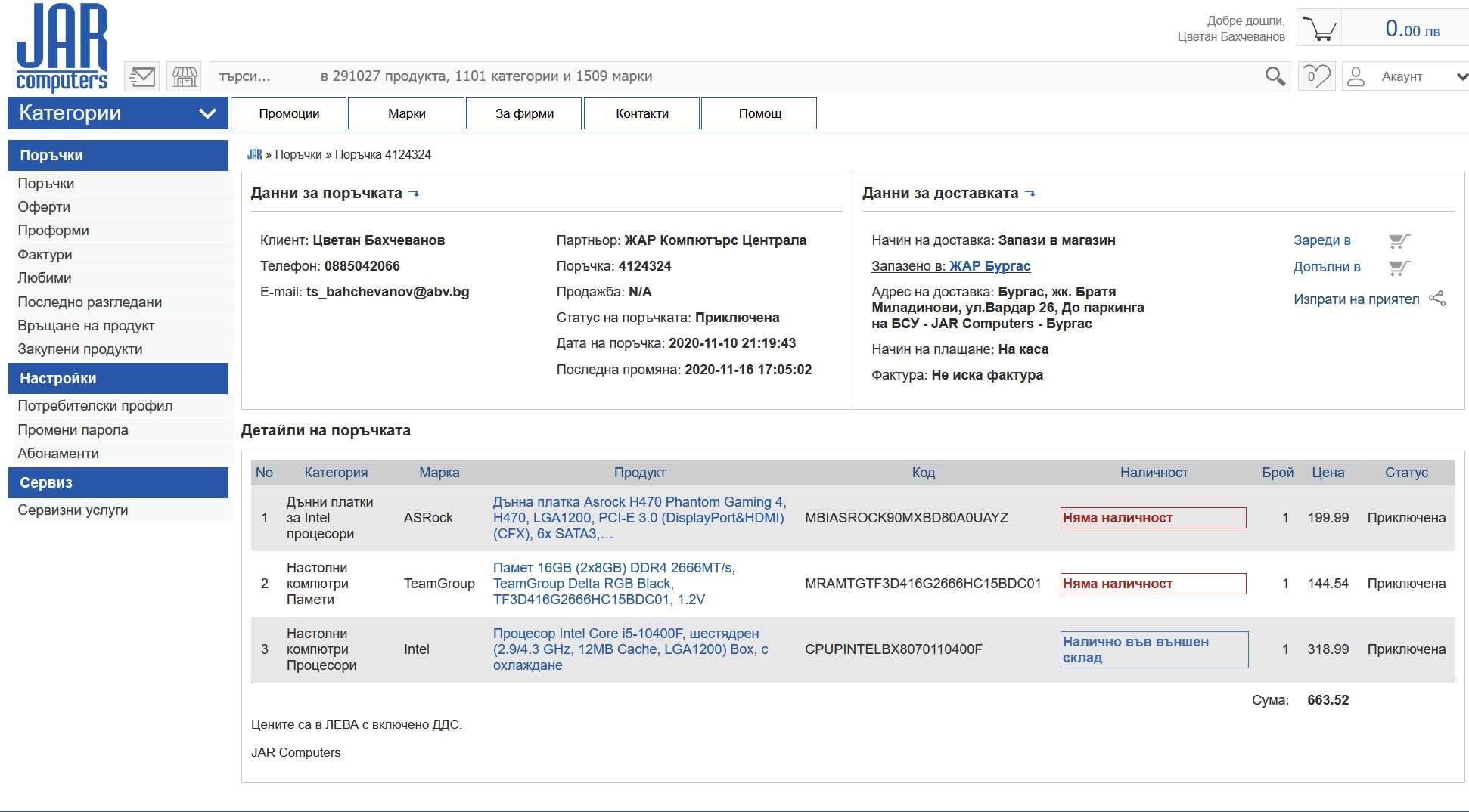
Task: Open Потребителски профил settings
Action: pyautogui.click(x=95, y=406)
